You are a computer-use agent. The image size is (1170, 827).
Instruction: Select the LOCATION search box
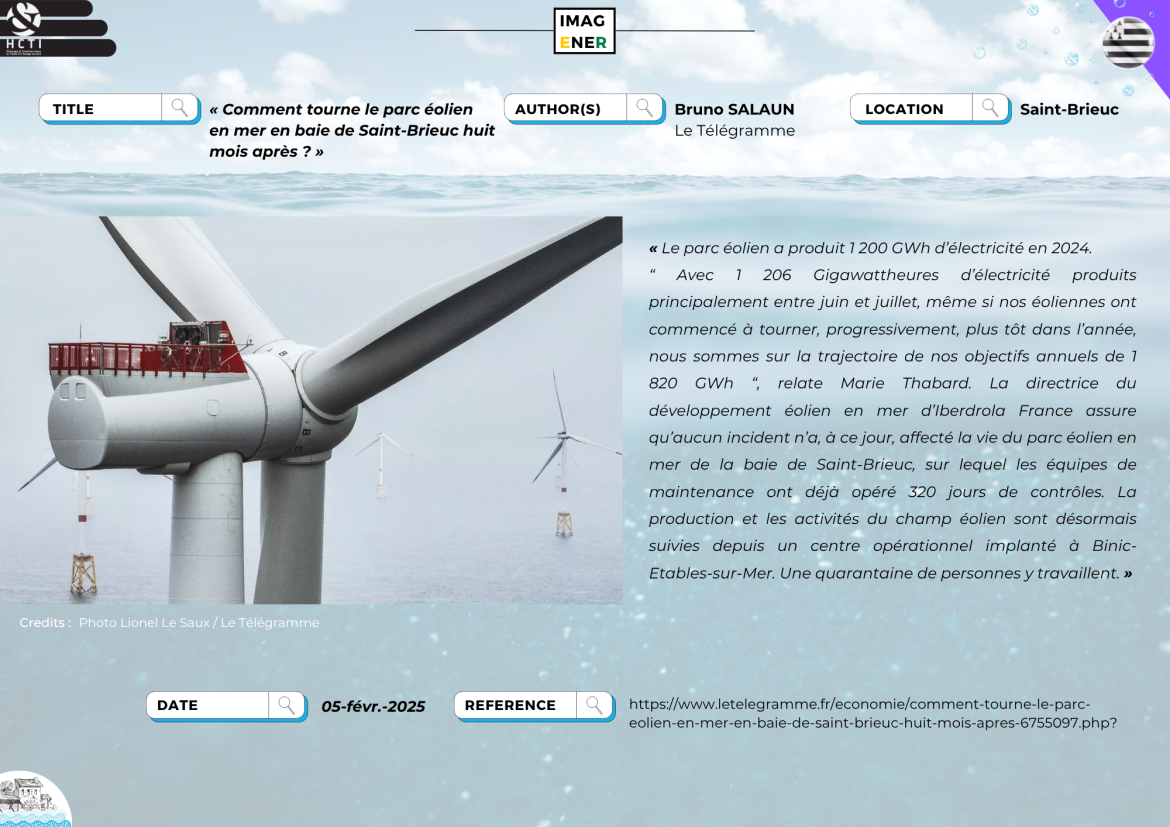pos(930,109)
